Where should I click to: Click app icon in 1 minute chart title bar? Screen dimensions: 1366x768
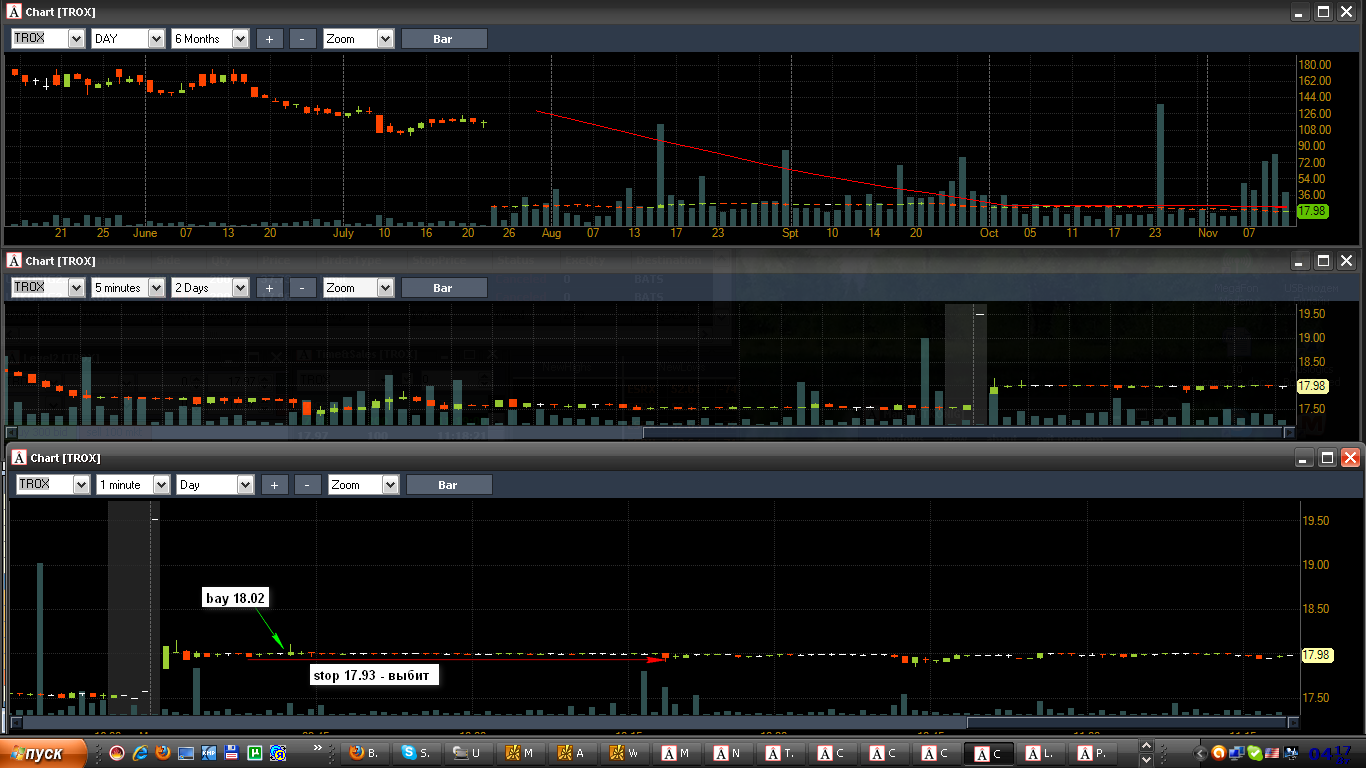coord(19,458)
